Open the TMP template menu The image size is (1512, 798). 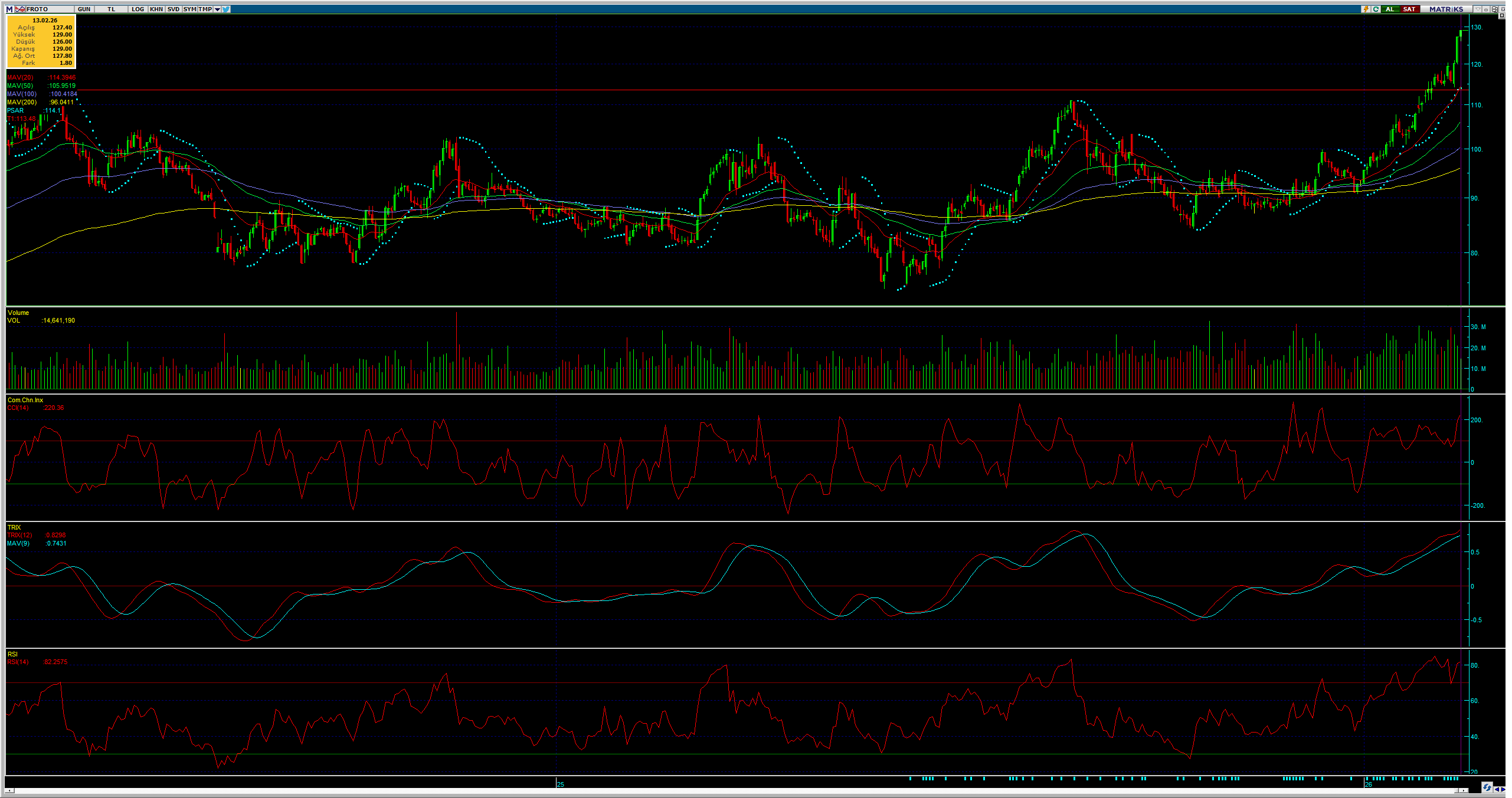pos(205,9)
